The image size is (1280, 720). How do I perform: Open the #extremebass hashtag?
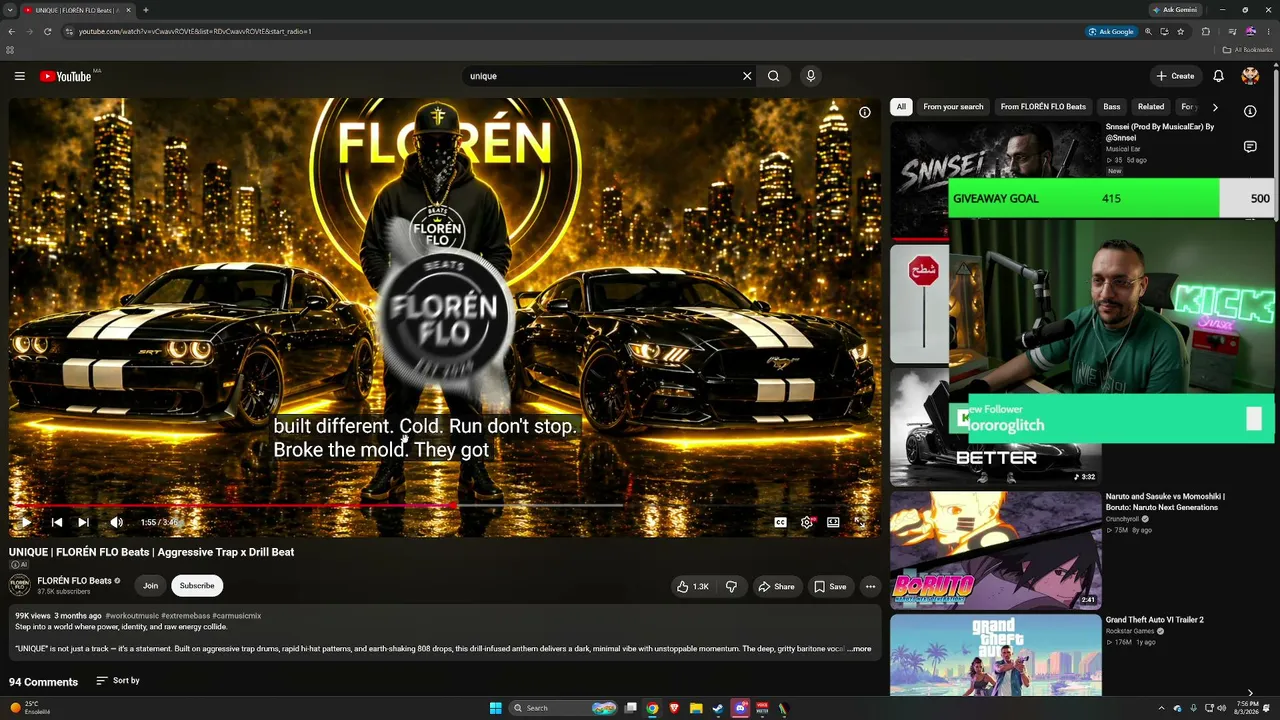tap(185, 616)
